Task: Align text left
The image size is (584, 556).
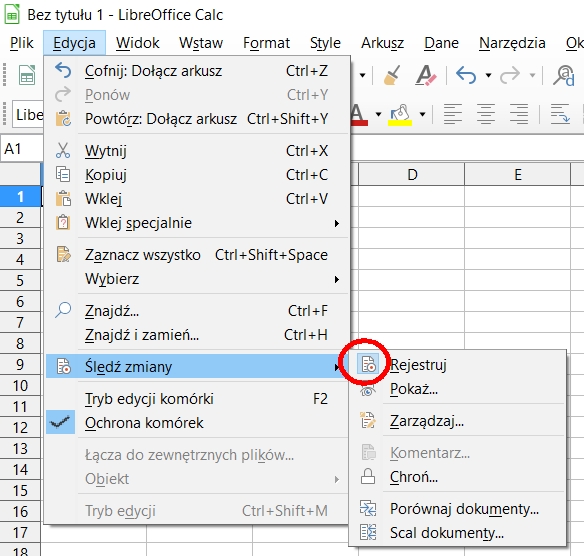Action: [453, 114]
